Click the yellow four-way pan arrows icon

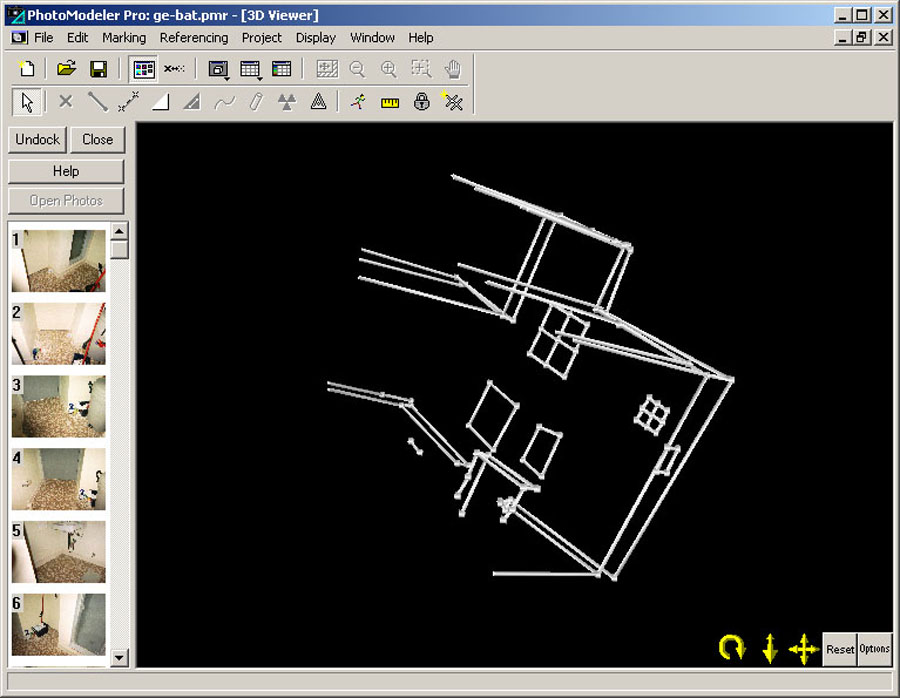[804, 649]
